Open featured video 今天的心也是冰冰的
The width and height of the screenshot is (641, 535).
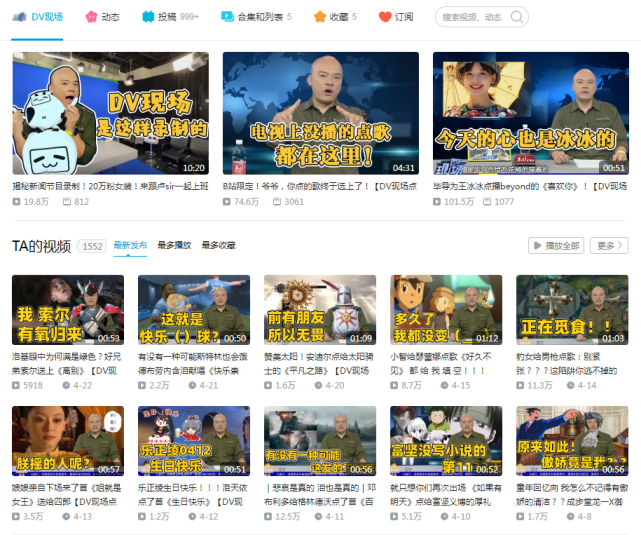(x=531, y=113)
